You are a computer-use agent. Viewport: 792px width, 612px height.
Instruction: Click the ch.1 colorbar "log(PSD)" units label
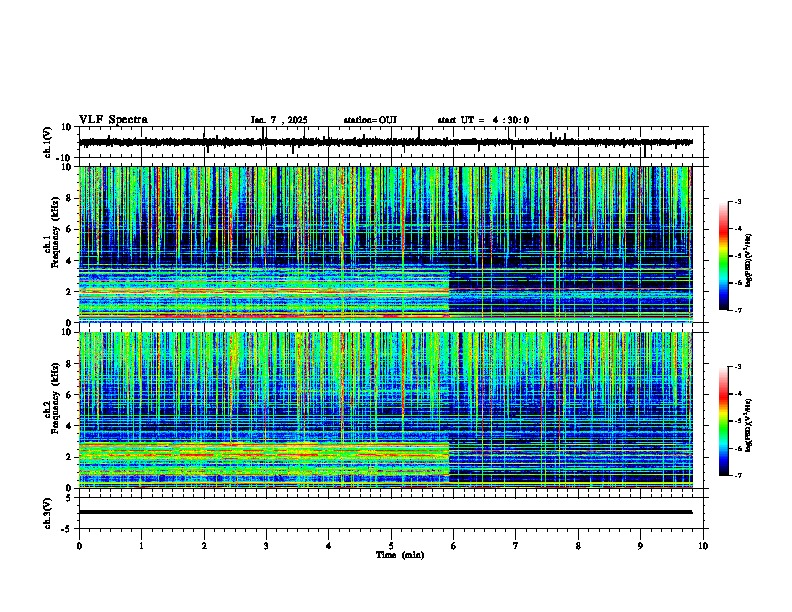(749, 260)
